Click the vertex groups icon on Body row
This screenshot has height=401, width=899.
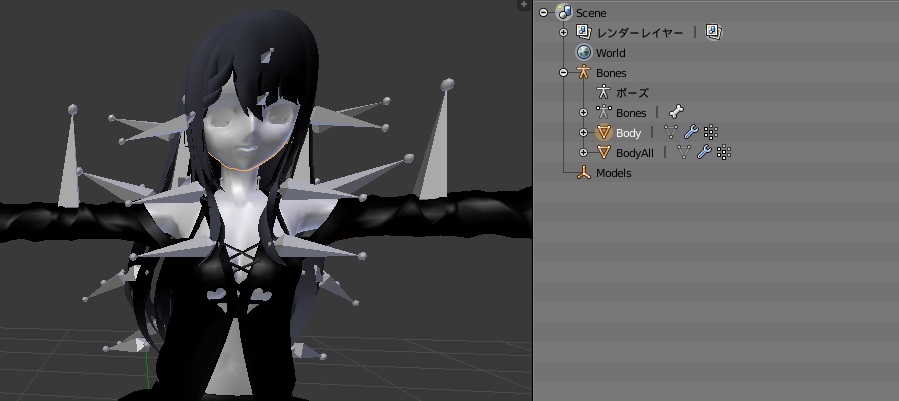point(710,133)
